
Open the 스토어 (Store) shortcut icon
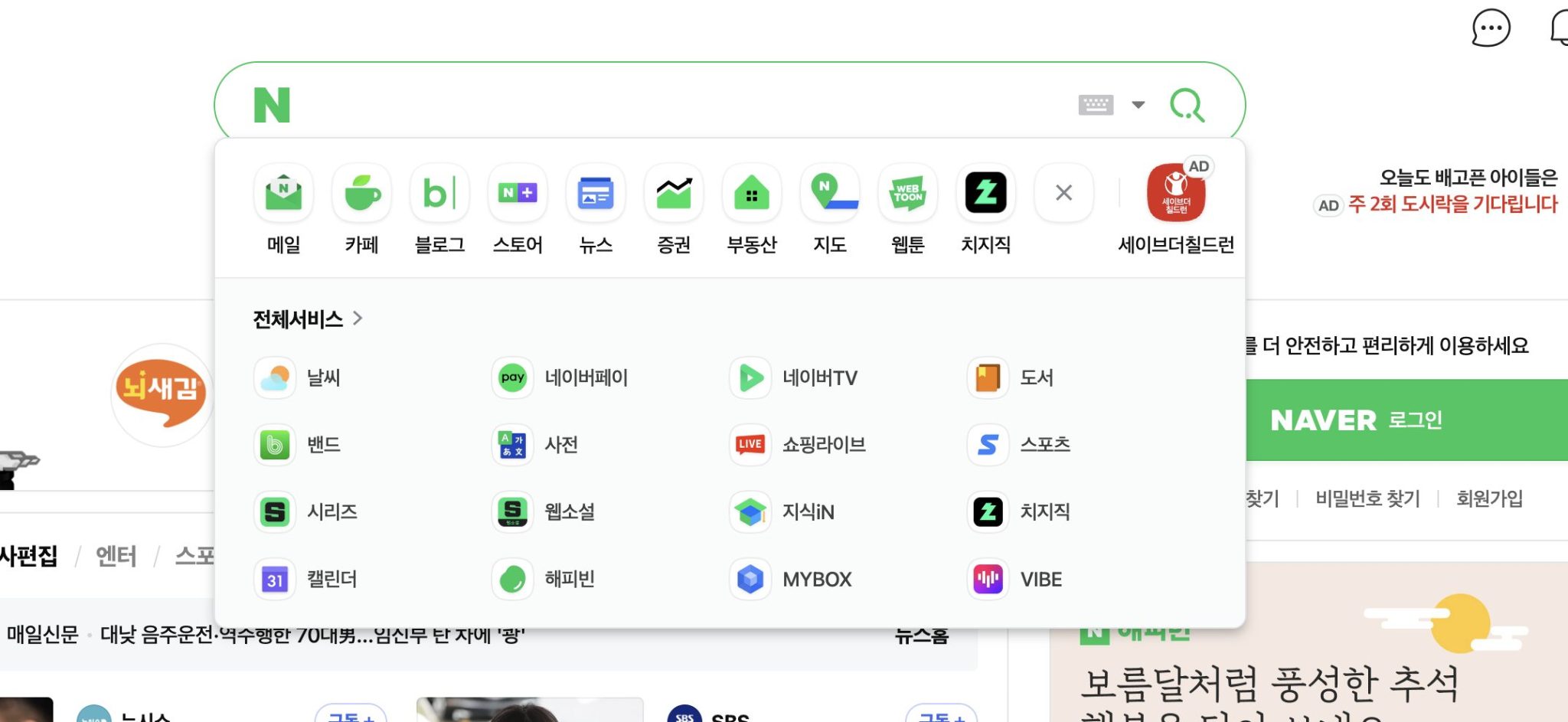518,193
